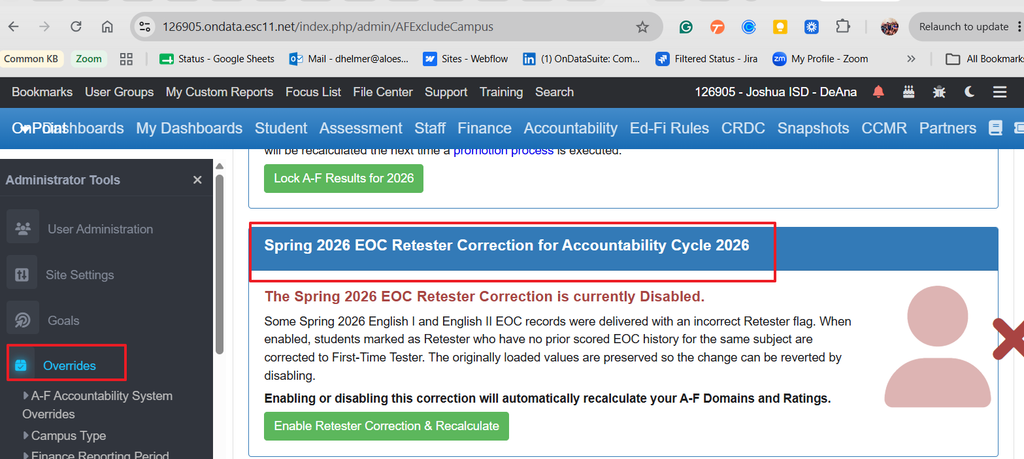Click the birthday cake icon
The height and width of the screenshot is (459, 1024).
click(908, 92)
